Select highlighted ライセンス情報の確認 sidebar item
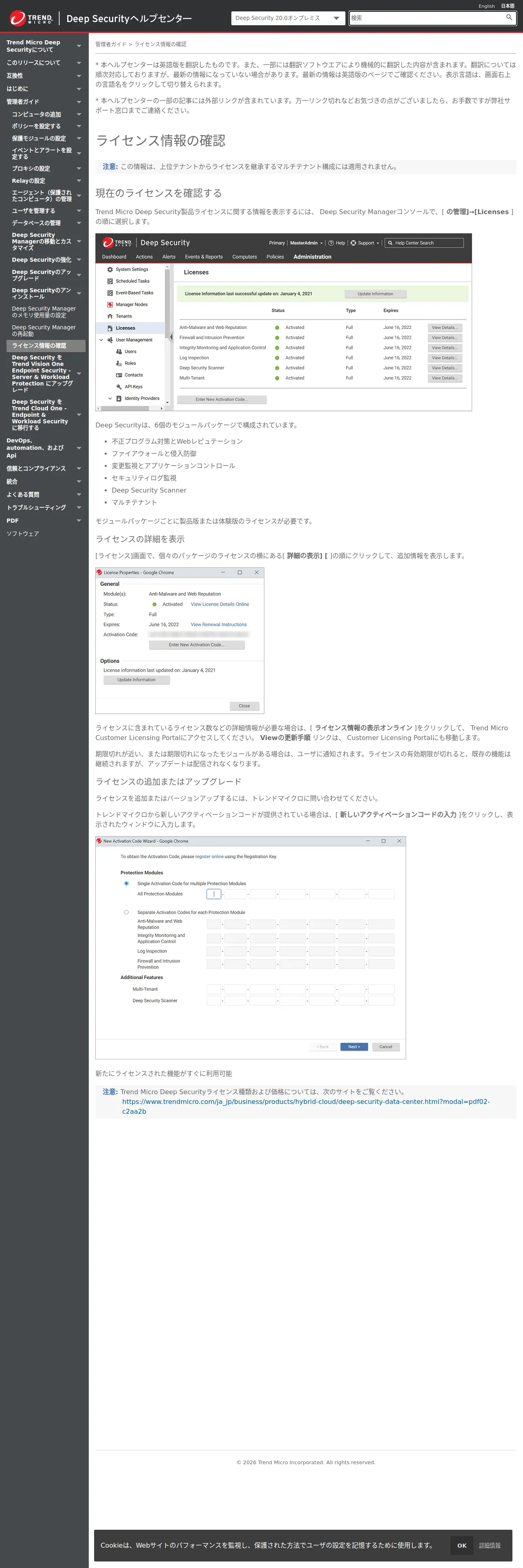This screenshot has height=1568, width=523. pyautogui.click(x=46, y=346)
